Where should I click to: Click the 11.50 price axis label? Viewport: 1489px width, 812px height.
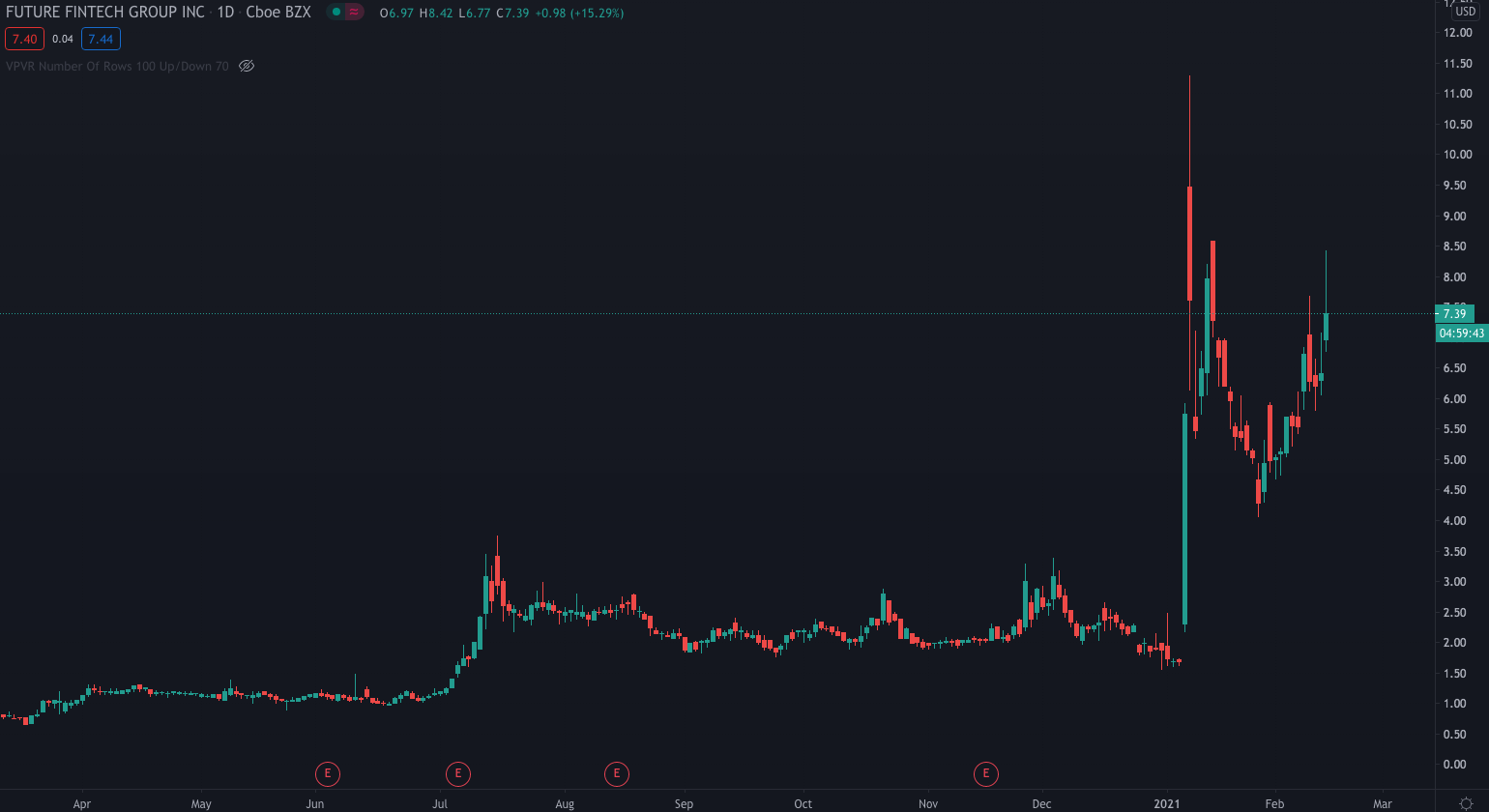click(1457, 64)
